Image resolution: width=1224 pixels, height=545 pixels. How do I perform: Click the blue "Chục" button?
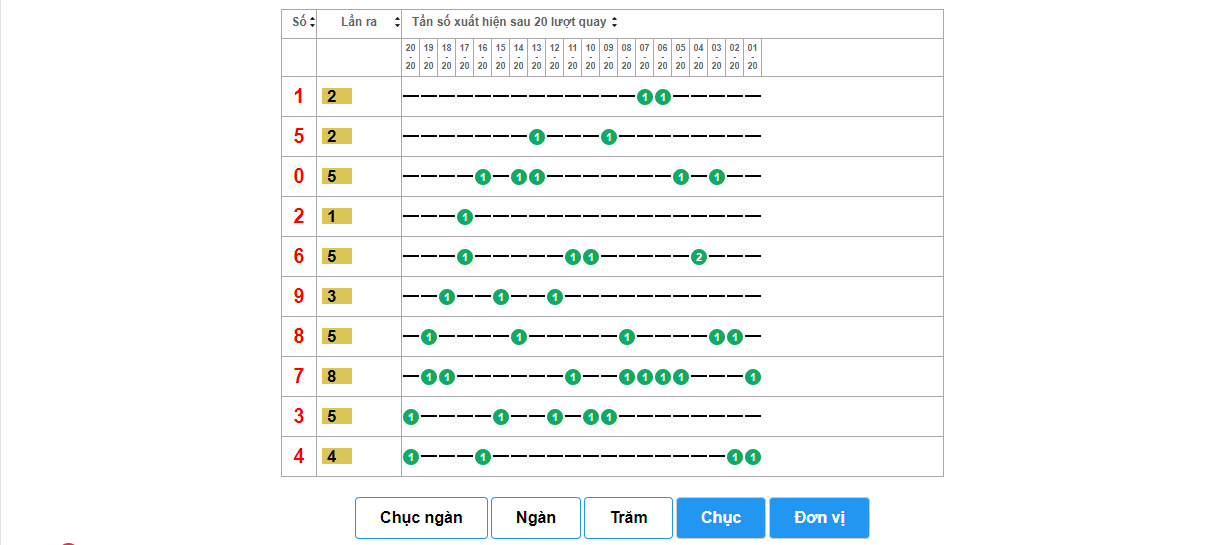[720, 518]
